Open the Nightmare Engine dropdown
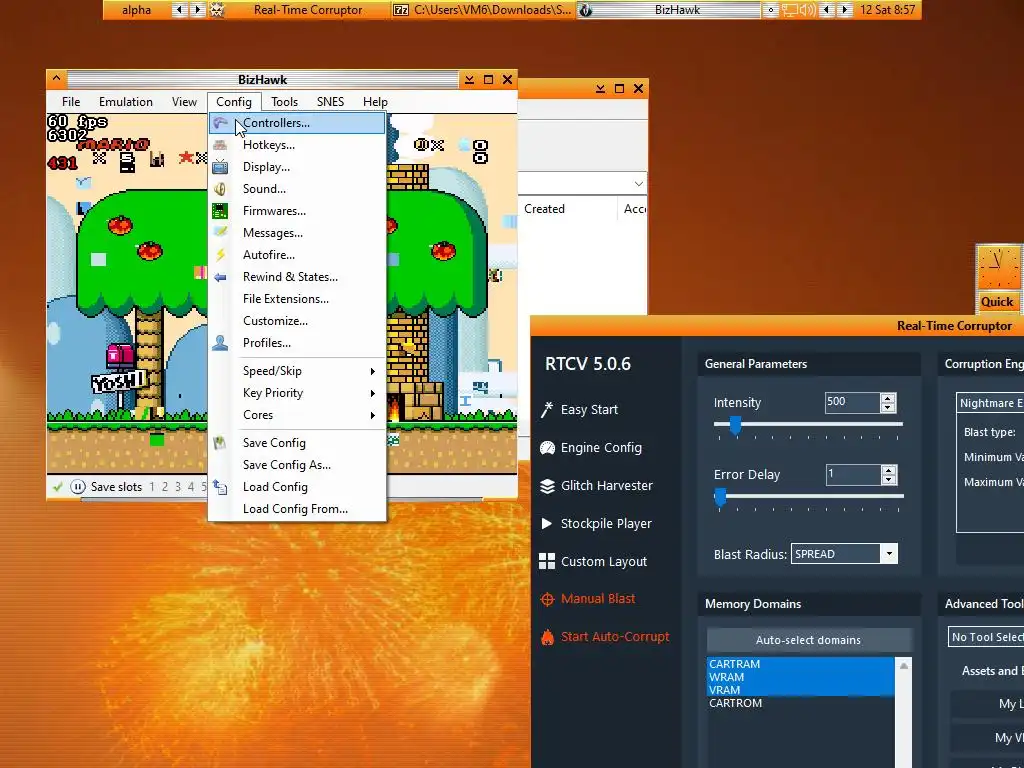The height and width of the screenshot is (768, 1024). pyautogui.click(x=990, y=403)
